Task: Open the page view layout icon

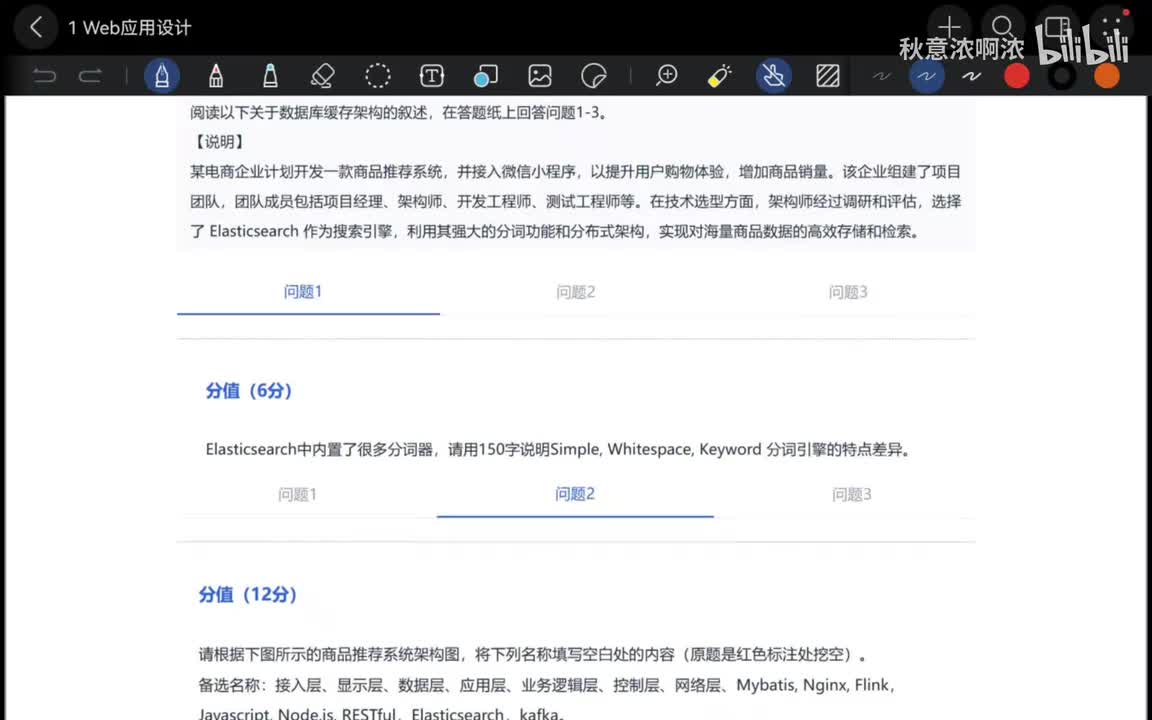Action: click(x=1058, y=27)
